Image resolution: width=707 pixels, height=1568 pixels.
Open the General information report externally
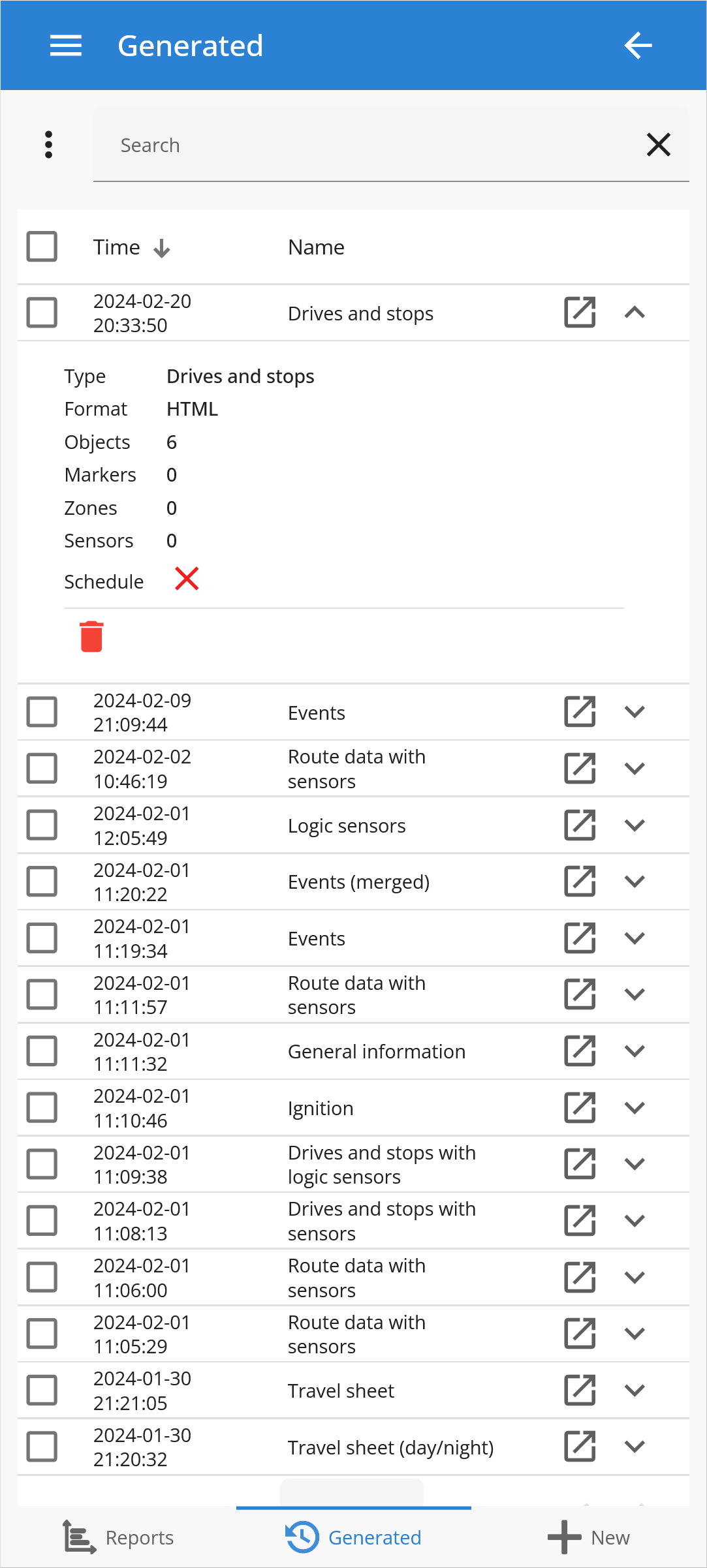tap(580, 1051)
